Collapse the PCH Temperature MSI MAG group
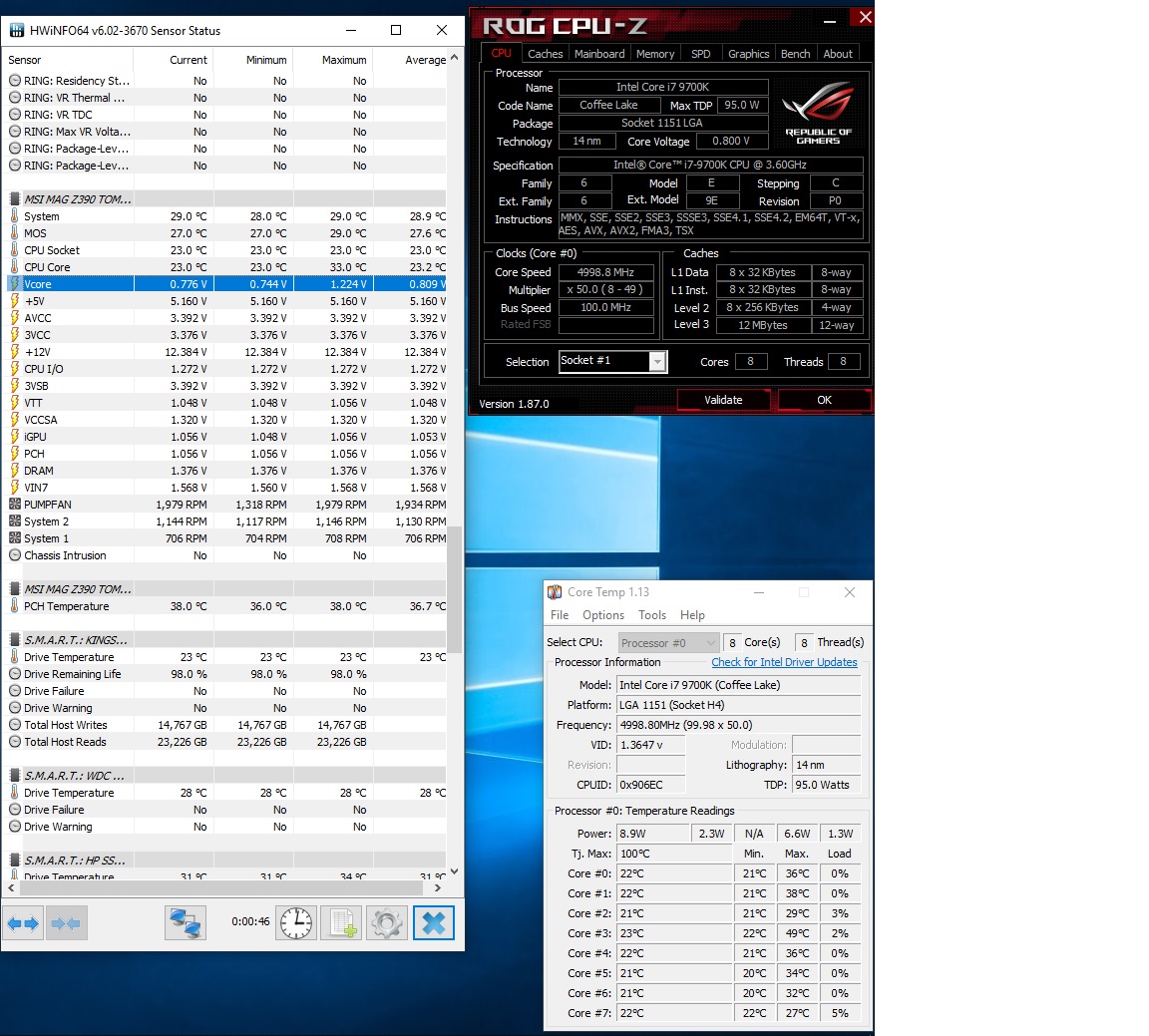 point(15,589)
